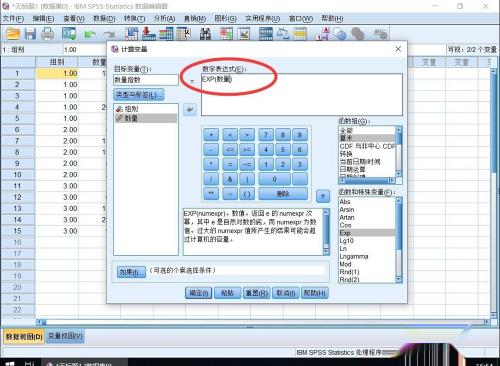Insert selected function with up arrow button

point(323,196)
